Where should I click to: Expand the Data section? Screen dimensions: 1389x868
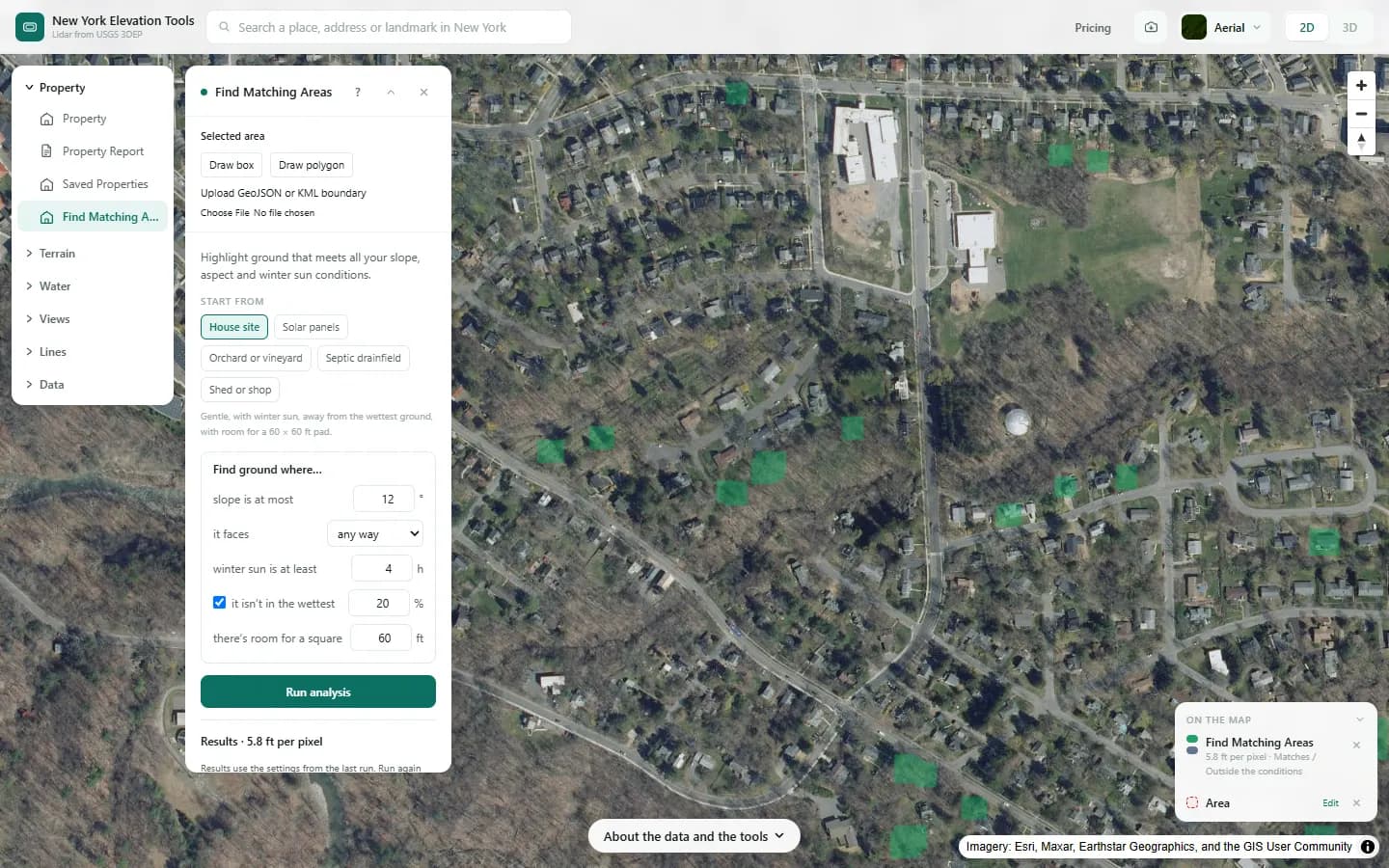(94, 385)
